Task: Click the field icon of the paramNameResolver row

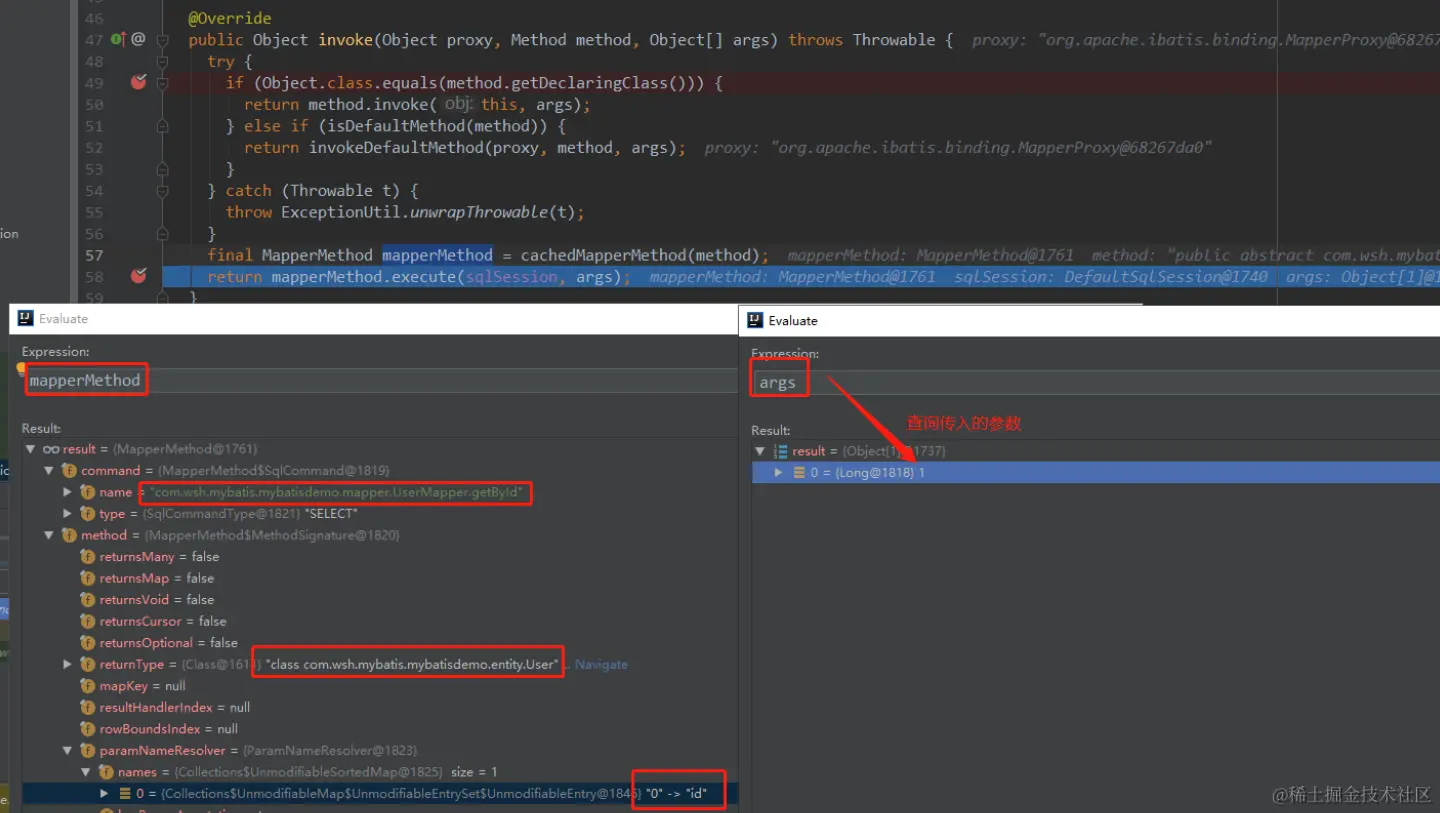Action: 87,750
